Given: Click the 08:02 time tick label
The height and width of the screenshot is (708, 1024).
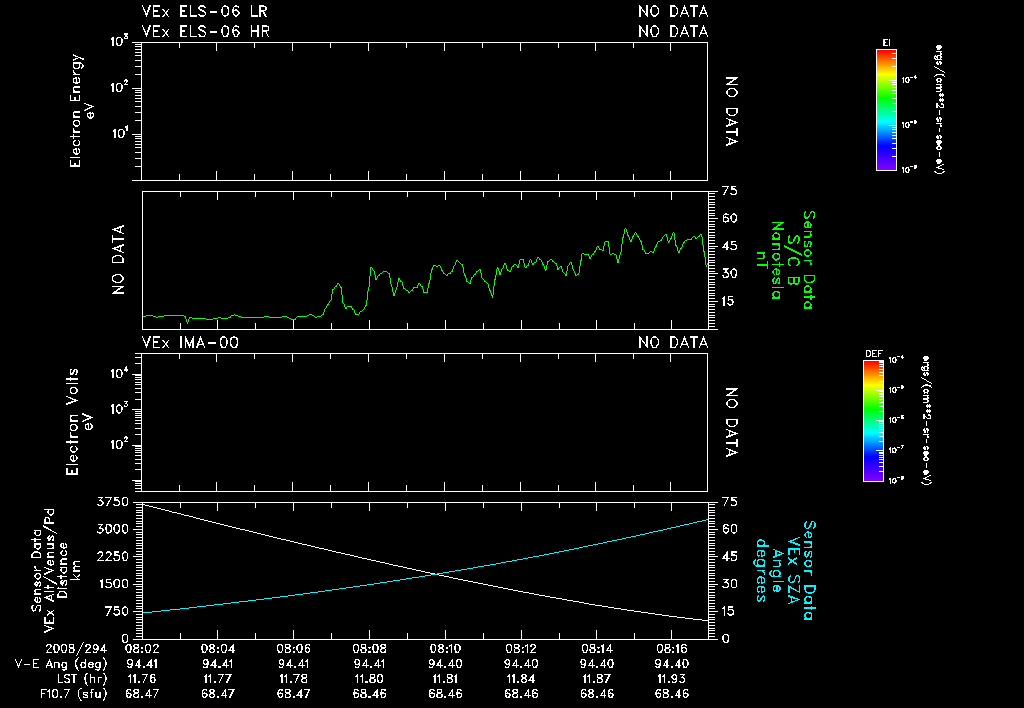Looking at the screenshot, I should click(142, 649).
